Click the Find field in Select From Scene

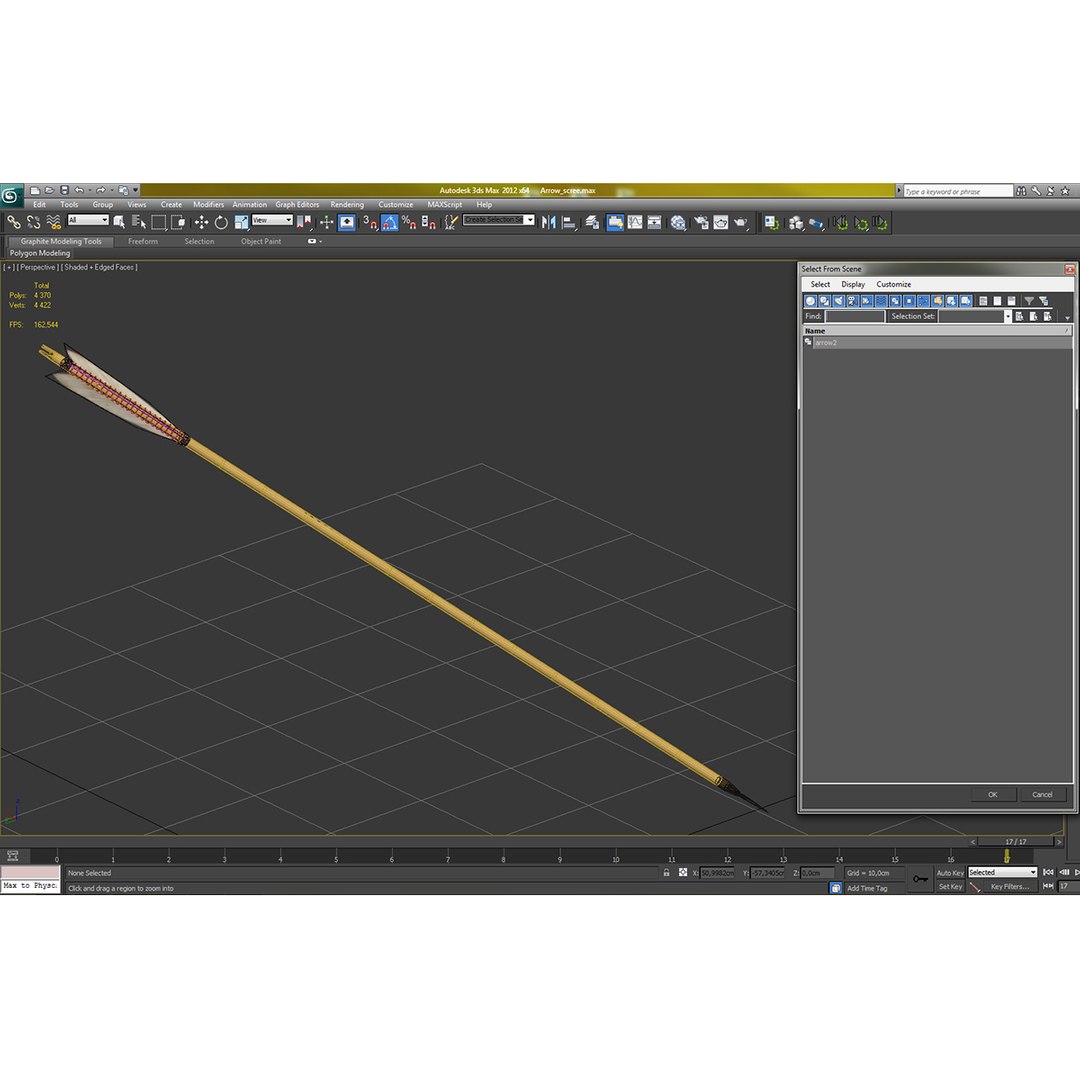click(855, 316)
